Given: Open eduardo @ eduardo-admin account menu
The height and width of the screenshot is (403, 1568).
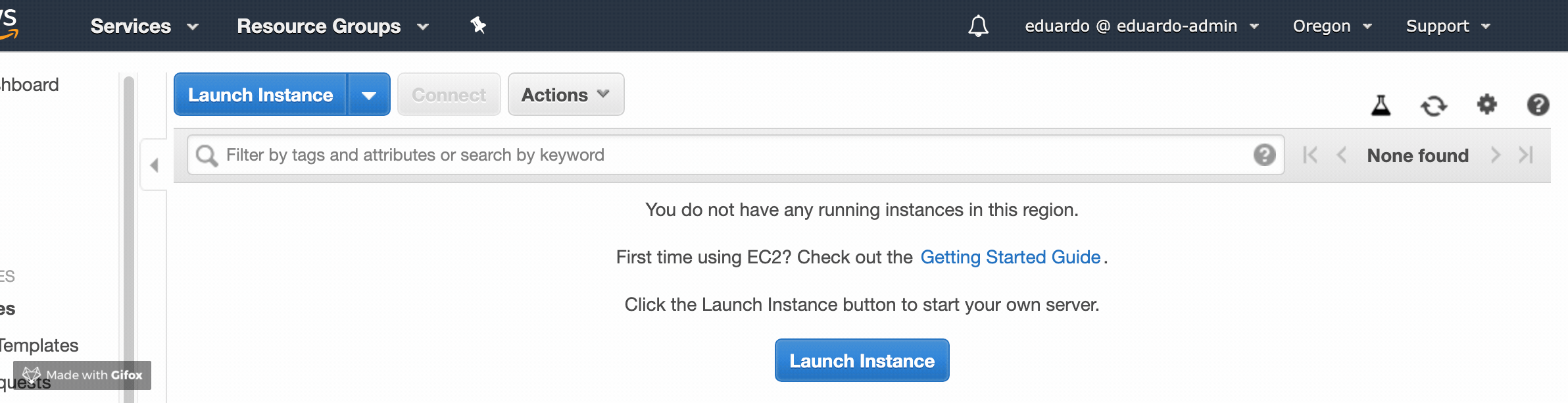Looking at the screenshot, I should (x=1142, y=26).
